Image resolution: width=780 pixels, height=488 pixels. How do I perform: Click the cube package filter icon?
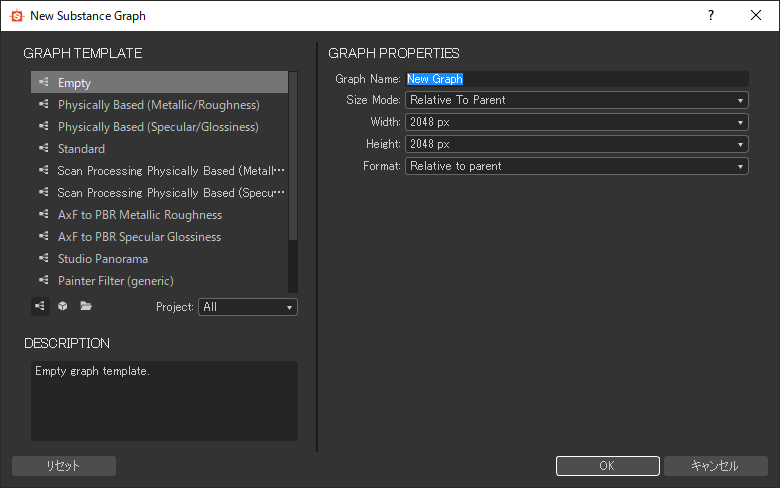pyautogui.click(x=63, y=306)
